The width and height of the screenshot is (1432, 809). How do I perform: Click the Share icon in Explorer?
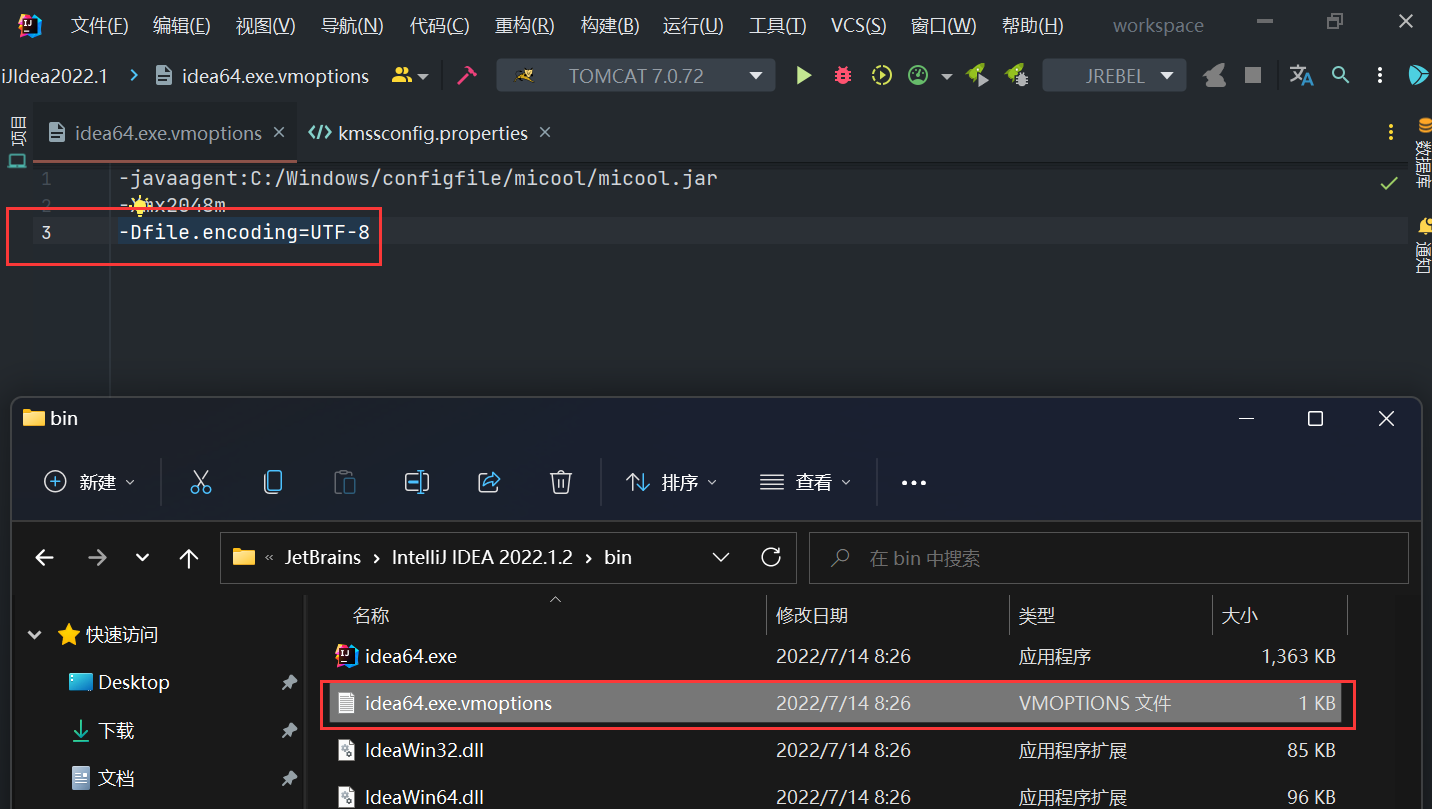(489, 482)
